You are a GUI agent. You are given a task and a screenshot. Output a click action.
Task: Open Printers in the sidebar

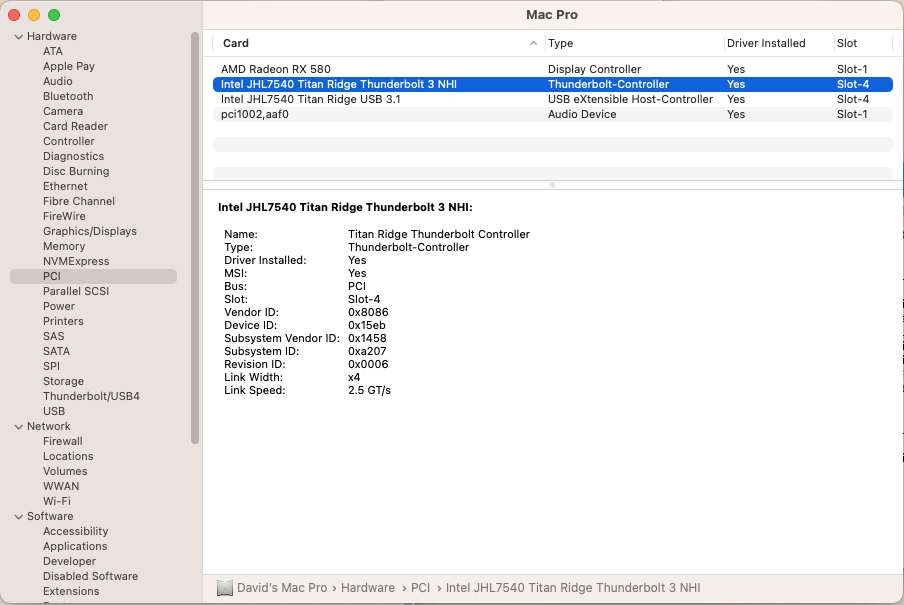click(63, 321)
